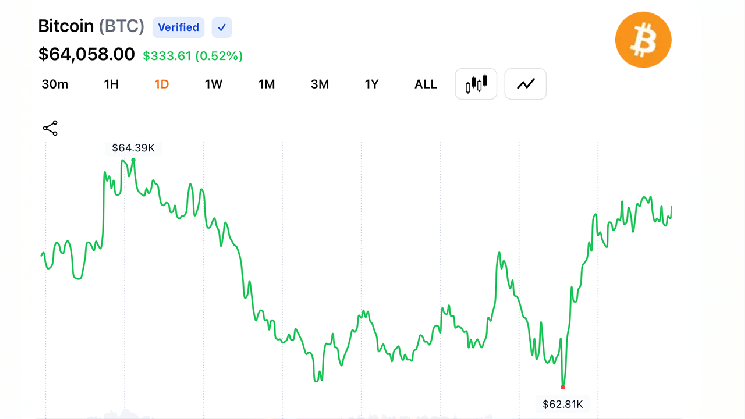Open the share chart icon
Screen dimensions: 745x419
(50, 128)
